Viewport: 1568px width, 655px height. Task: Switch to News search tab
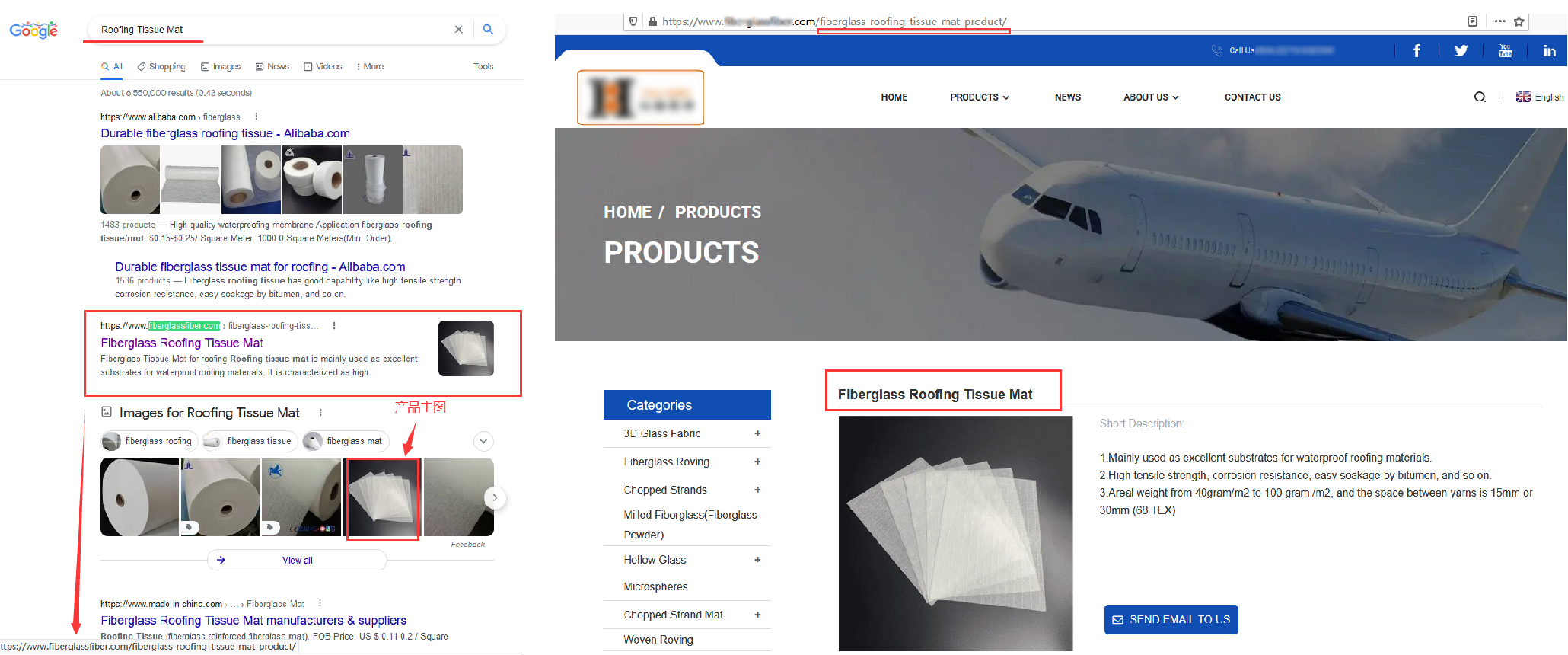272,67
